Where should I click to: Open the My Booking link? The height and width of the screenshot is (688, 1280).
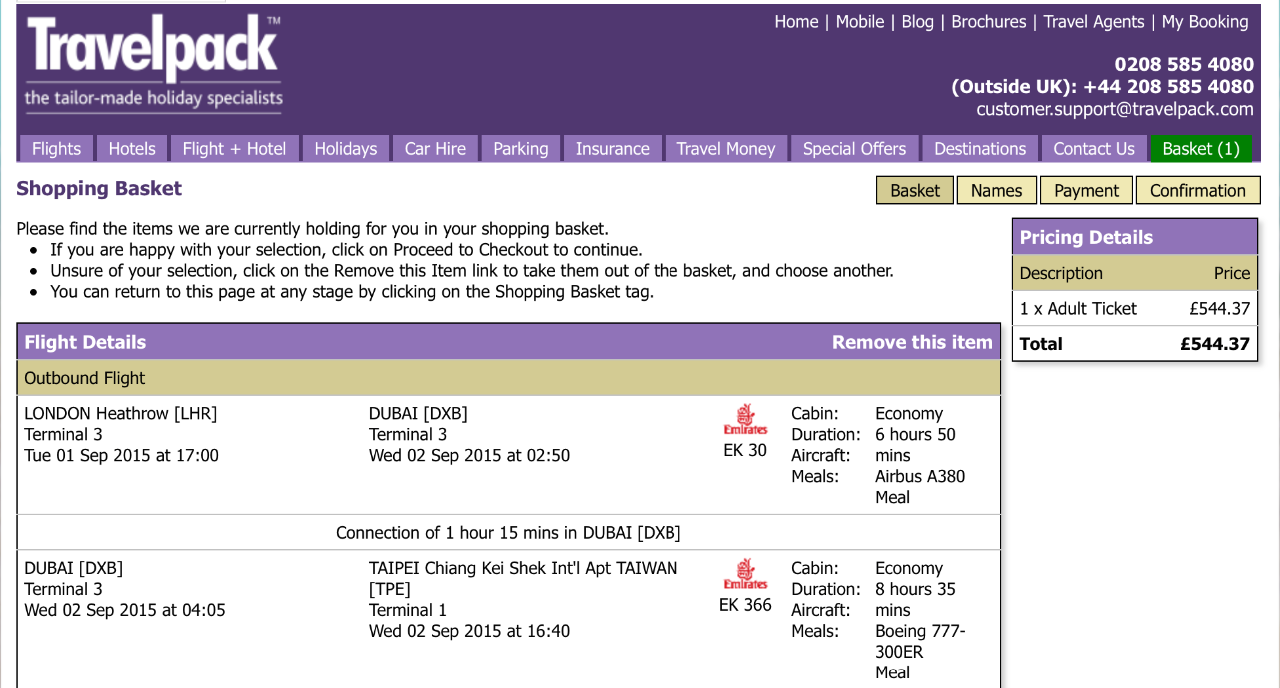pos(1205,22)
